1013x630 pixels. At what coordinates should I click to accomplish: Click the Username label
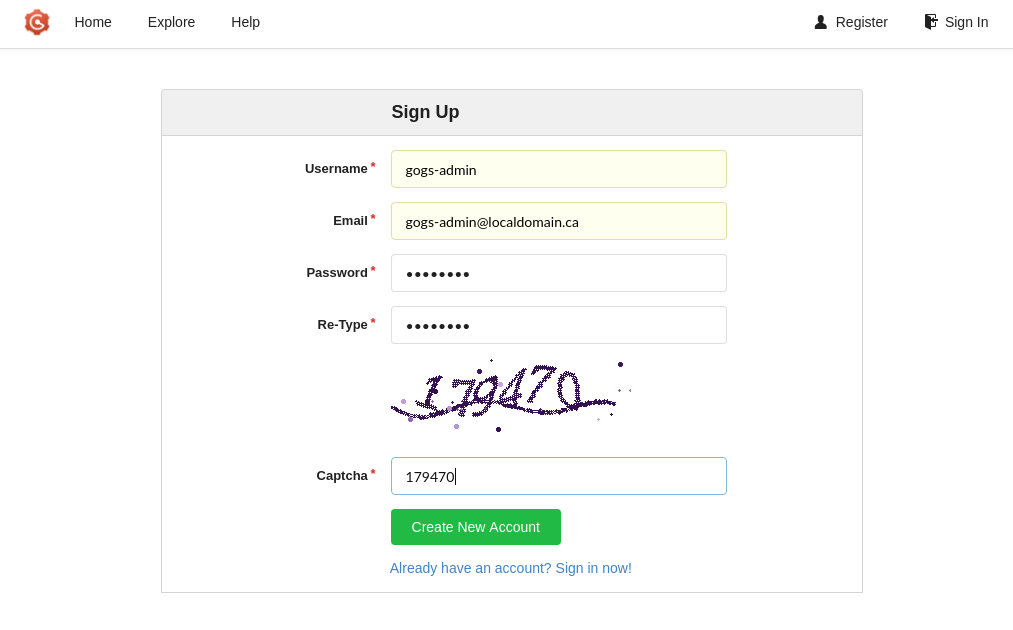point(334,168)
